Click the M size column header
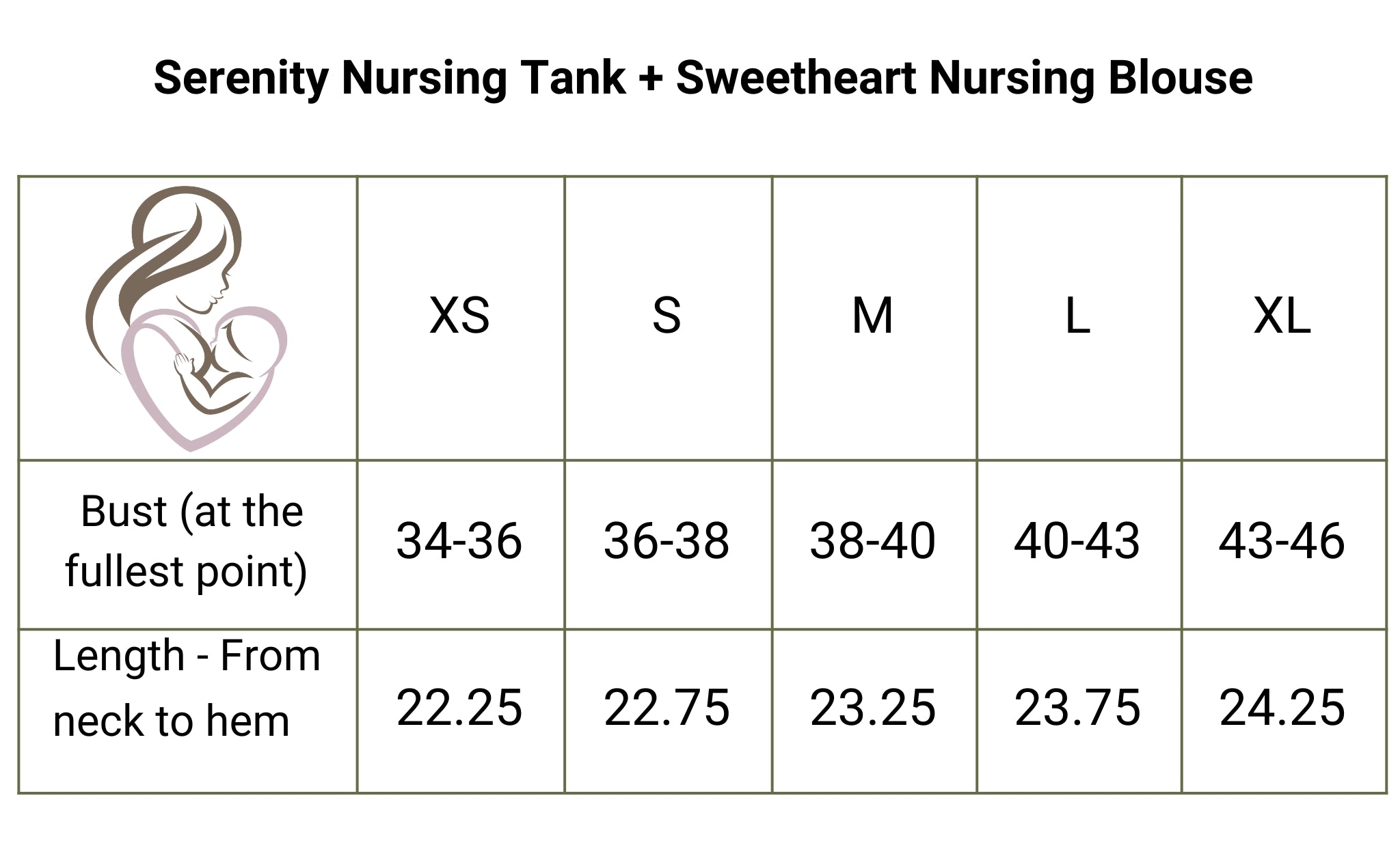The height and width of the screenshot is (854, 1400). 872,316
